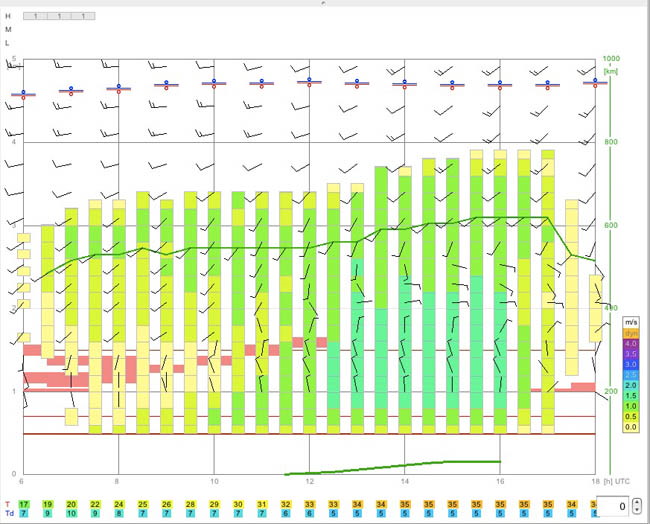Screen dimensions: 650x524
Task: Click the third high-cloud cell in H row
Action: (83, 16)
